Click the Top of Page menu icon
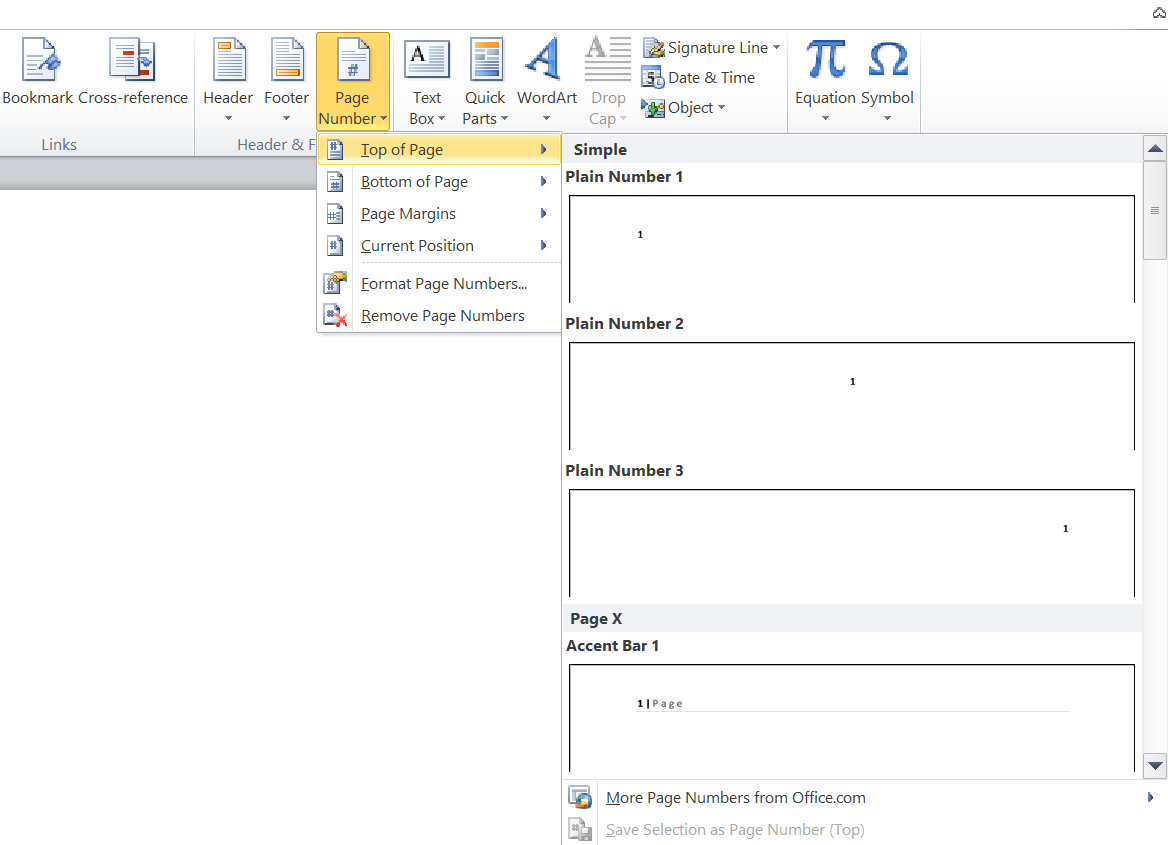Image resolution: width=1168 pixels, height=845 pixels. [x=335, y=150]
